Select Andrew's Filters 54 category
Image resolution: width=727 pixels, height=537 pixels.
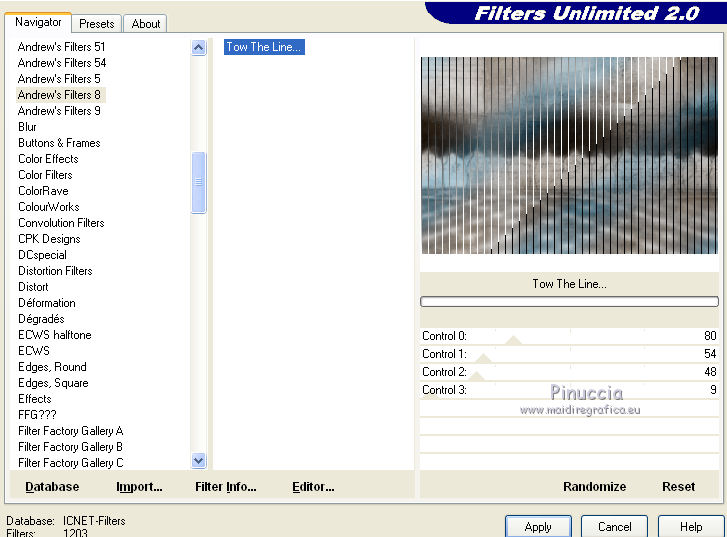click(x=62, y=63)
